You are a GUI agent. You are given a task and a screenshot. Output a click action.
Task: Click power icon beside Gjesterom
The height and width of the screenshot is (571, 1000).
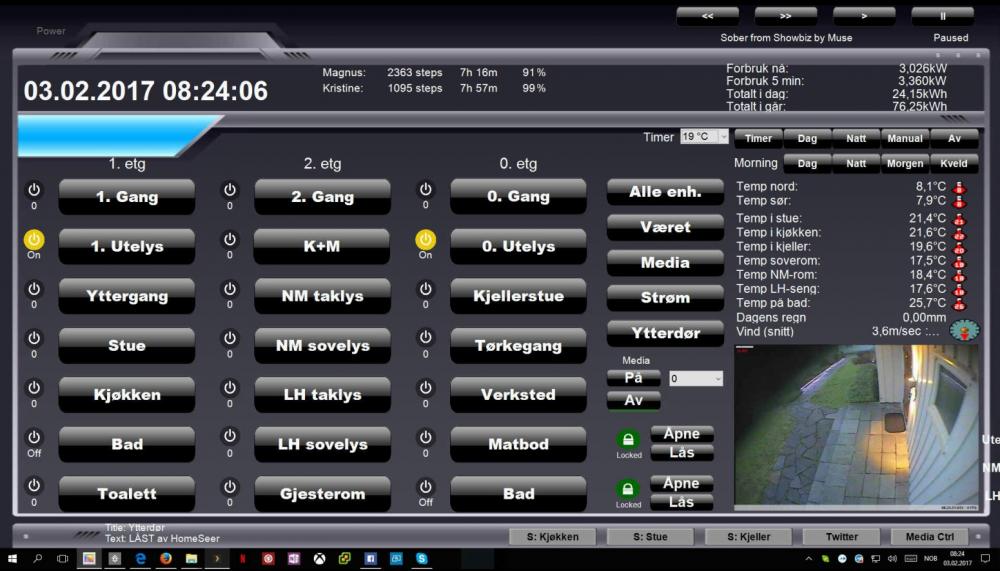230,486
